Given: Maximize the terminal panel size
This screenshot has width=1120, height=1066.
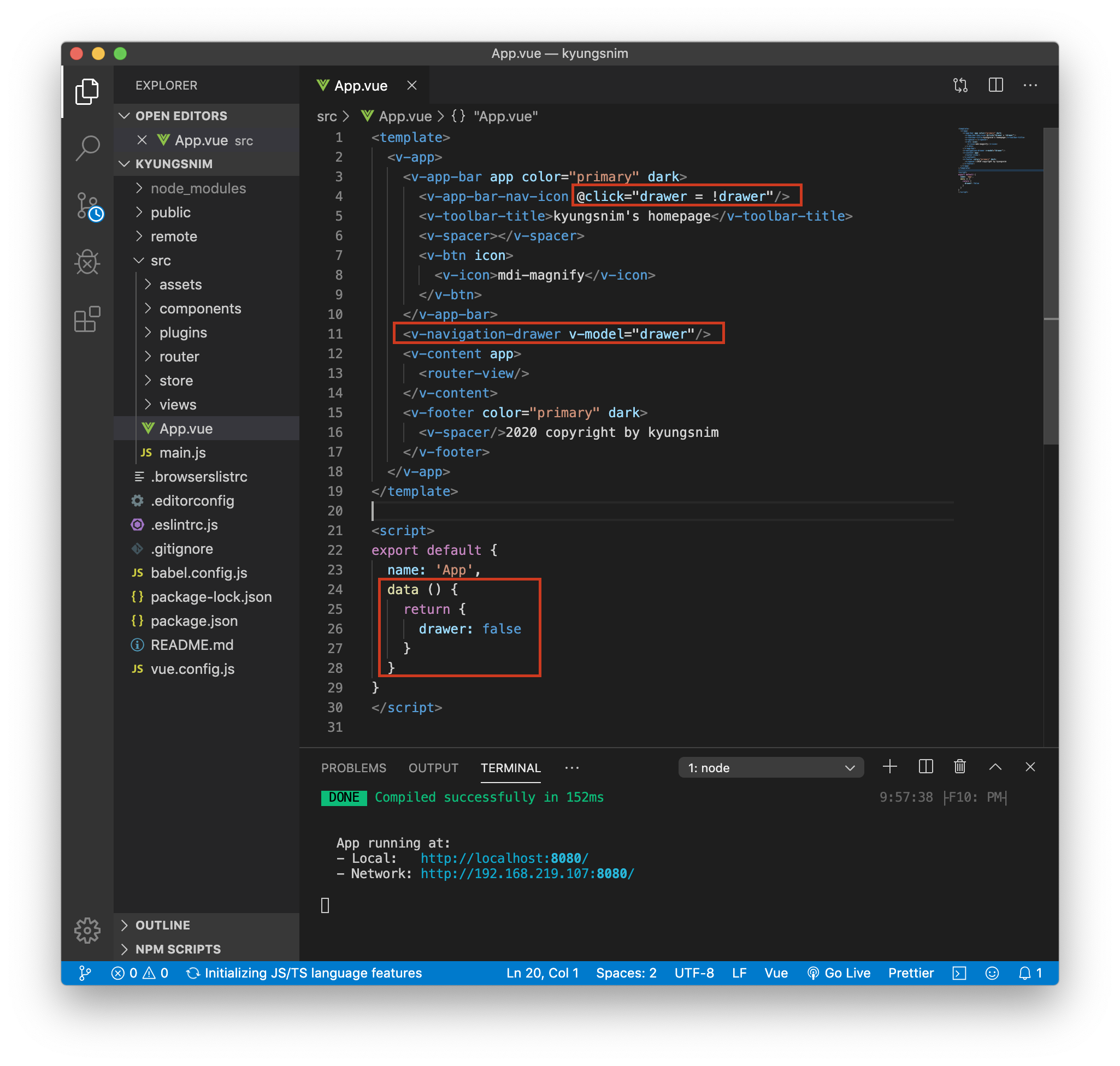Looking at the screenshot, I should coord(995,767).
